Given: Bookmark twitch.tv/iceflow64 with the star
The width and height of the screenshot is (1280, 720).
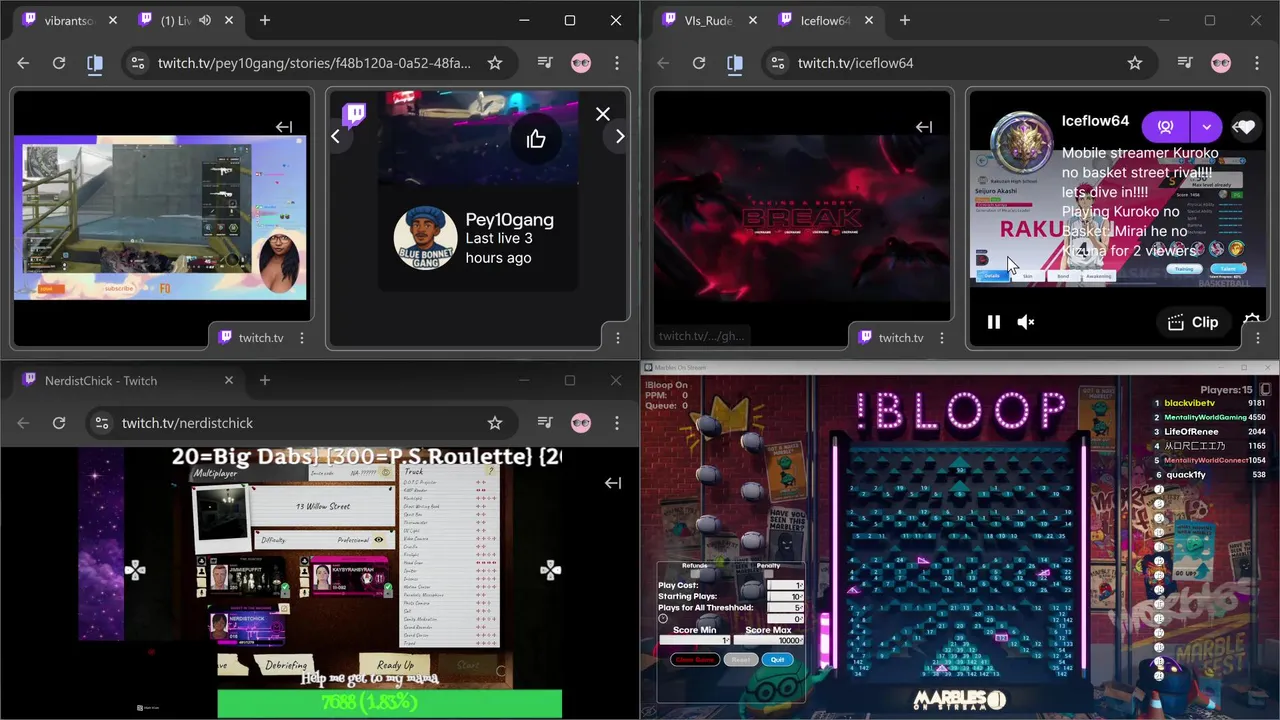Looking at the screenshot, I should click(1134, 63).
